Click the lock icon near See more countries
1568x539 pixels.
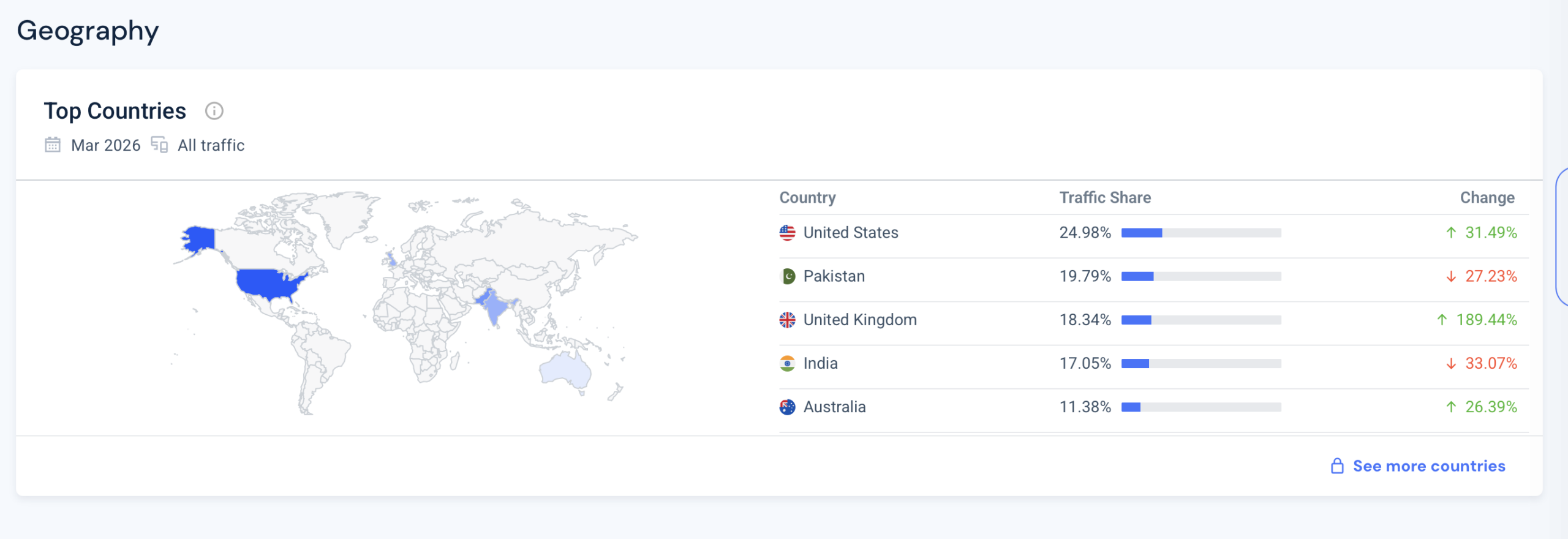coord(1337,466)
